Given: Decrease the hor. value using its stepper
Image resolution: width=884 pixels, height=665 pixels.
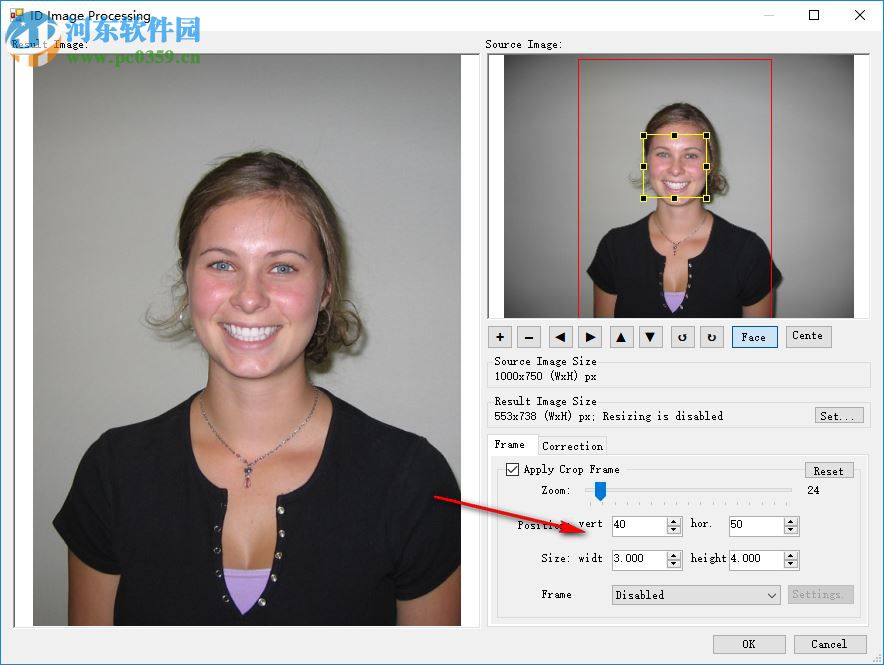Looking at the screenshot, I should (792, 529).
